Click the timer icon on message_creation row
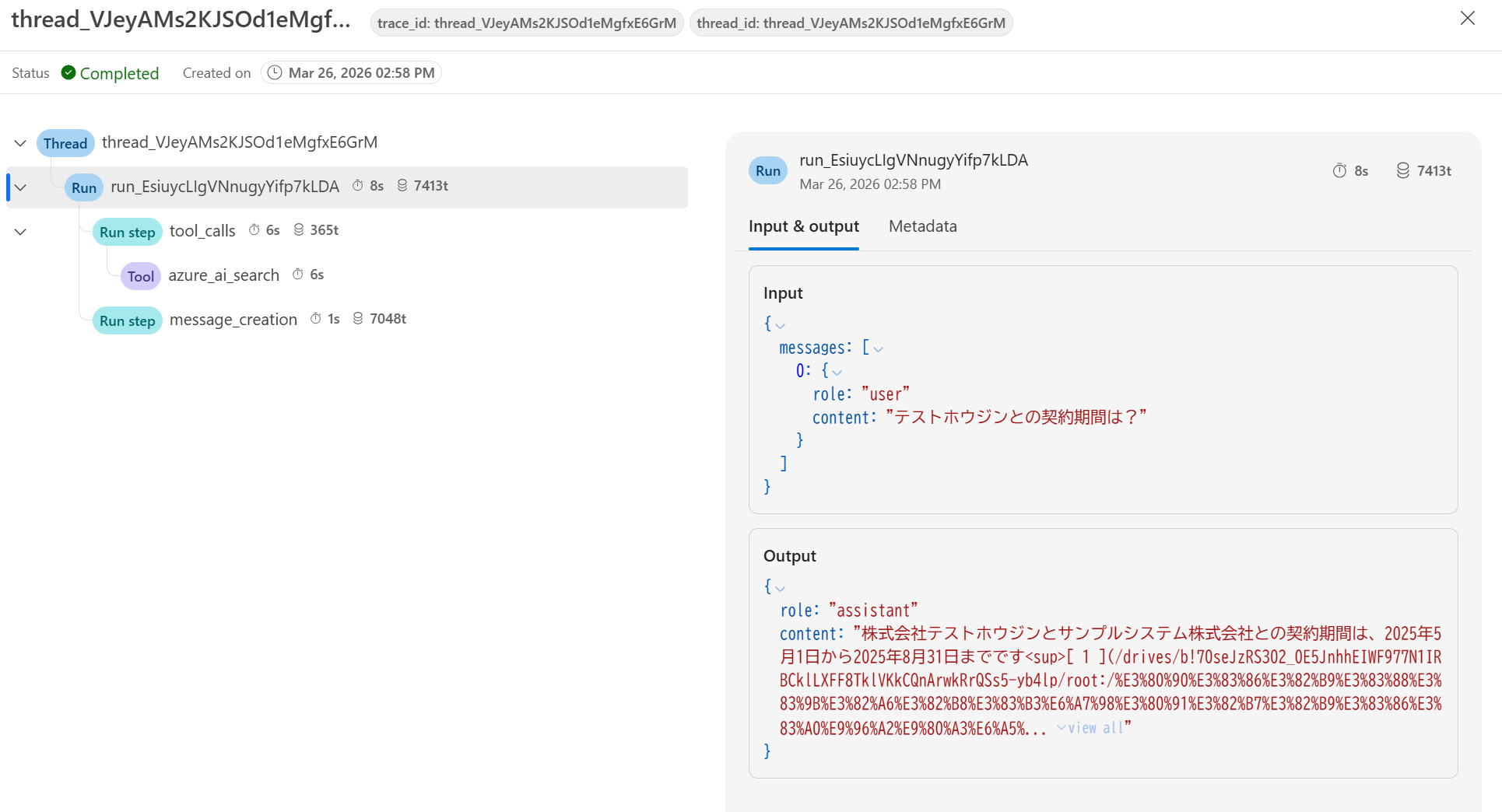The image size is (1502, 812). 315,318
